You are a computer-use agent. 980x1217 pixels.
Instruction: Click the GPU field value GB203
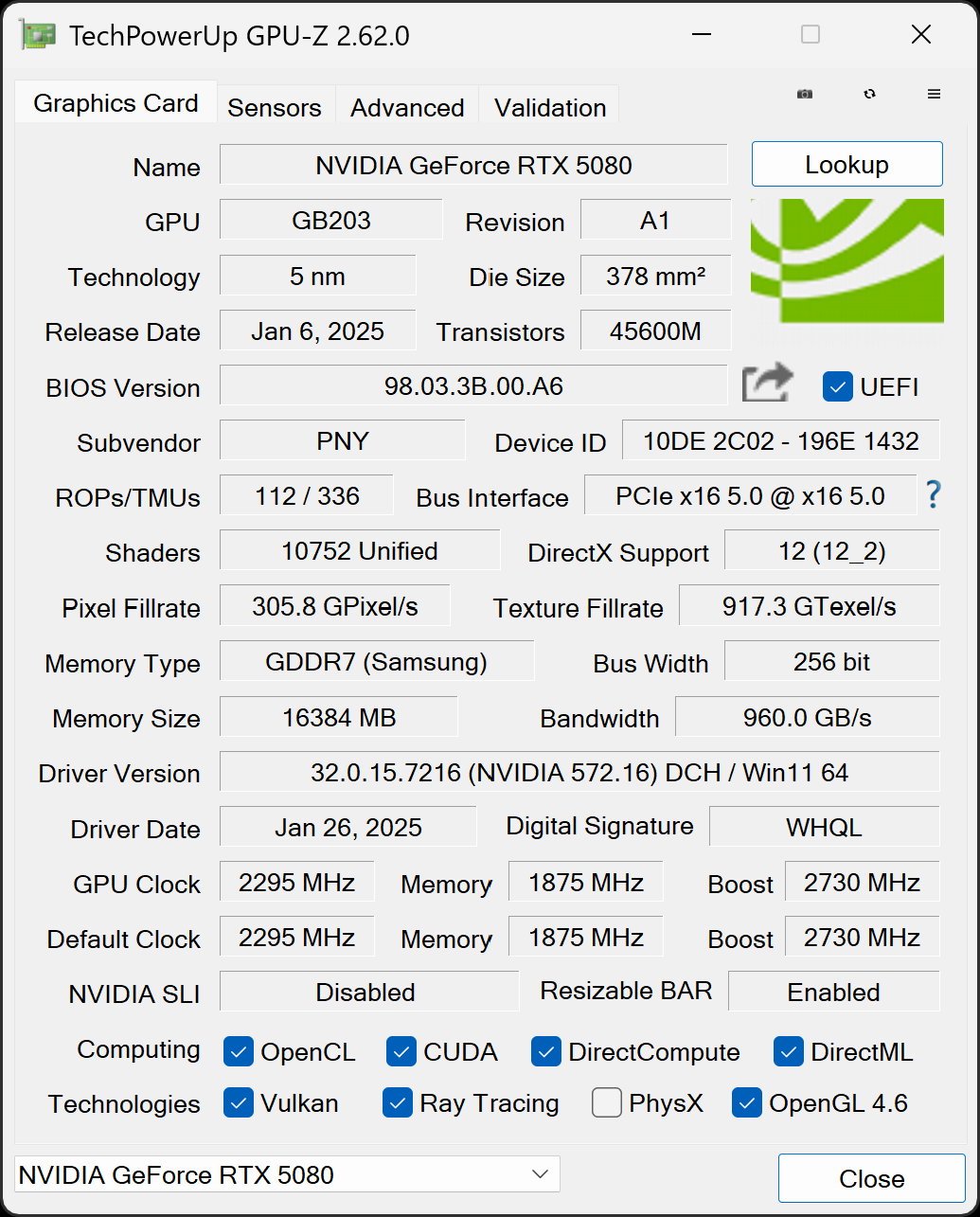point(331,220)
